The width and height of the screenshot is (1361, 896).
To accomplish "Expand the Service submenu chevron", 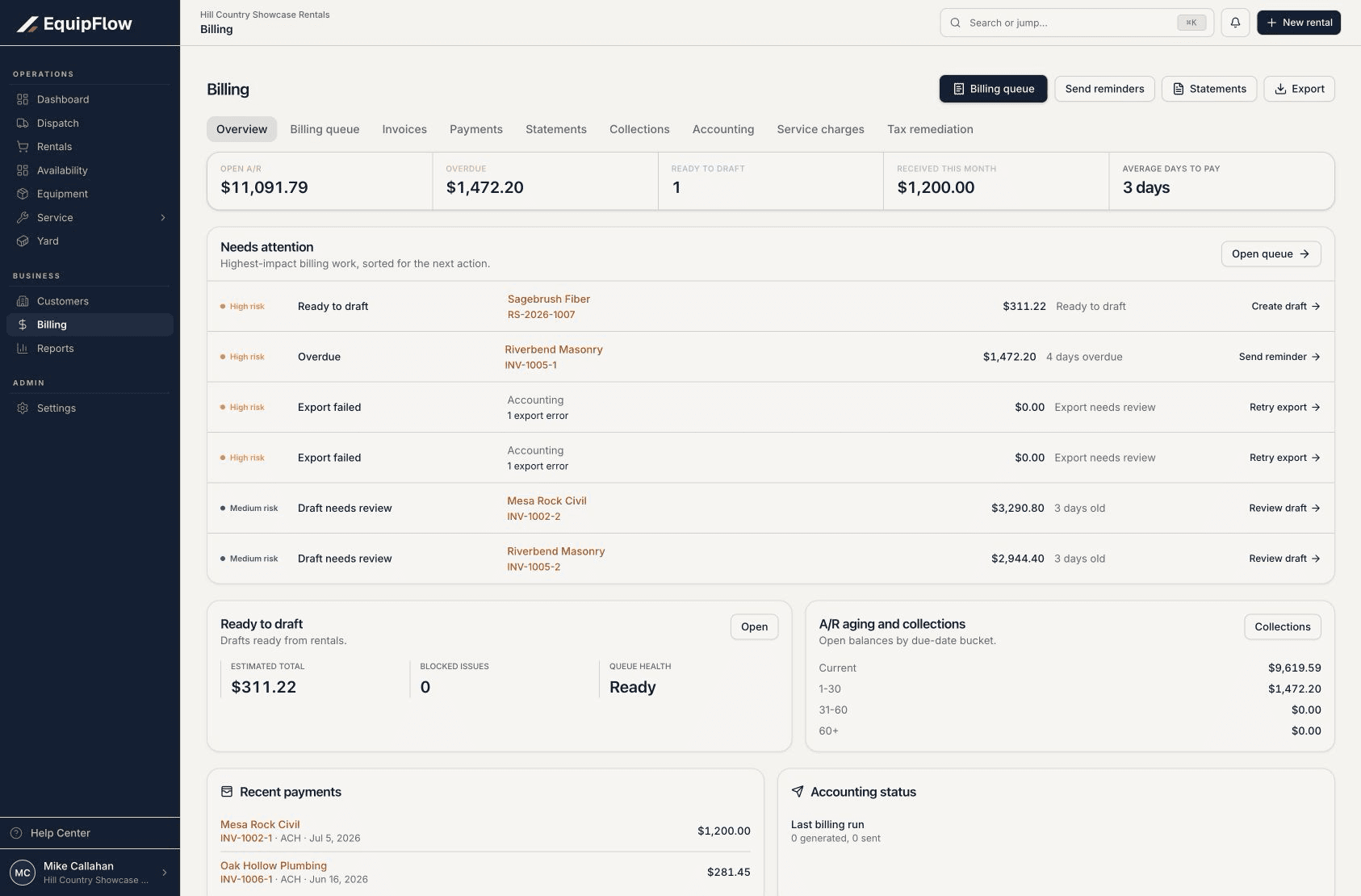I will [163, 218].
